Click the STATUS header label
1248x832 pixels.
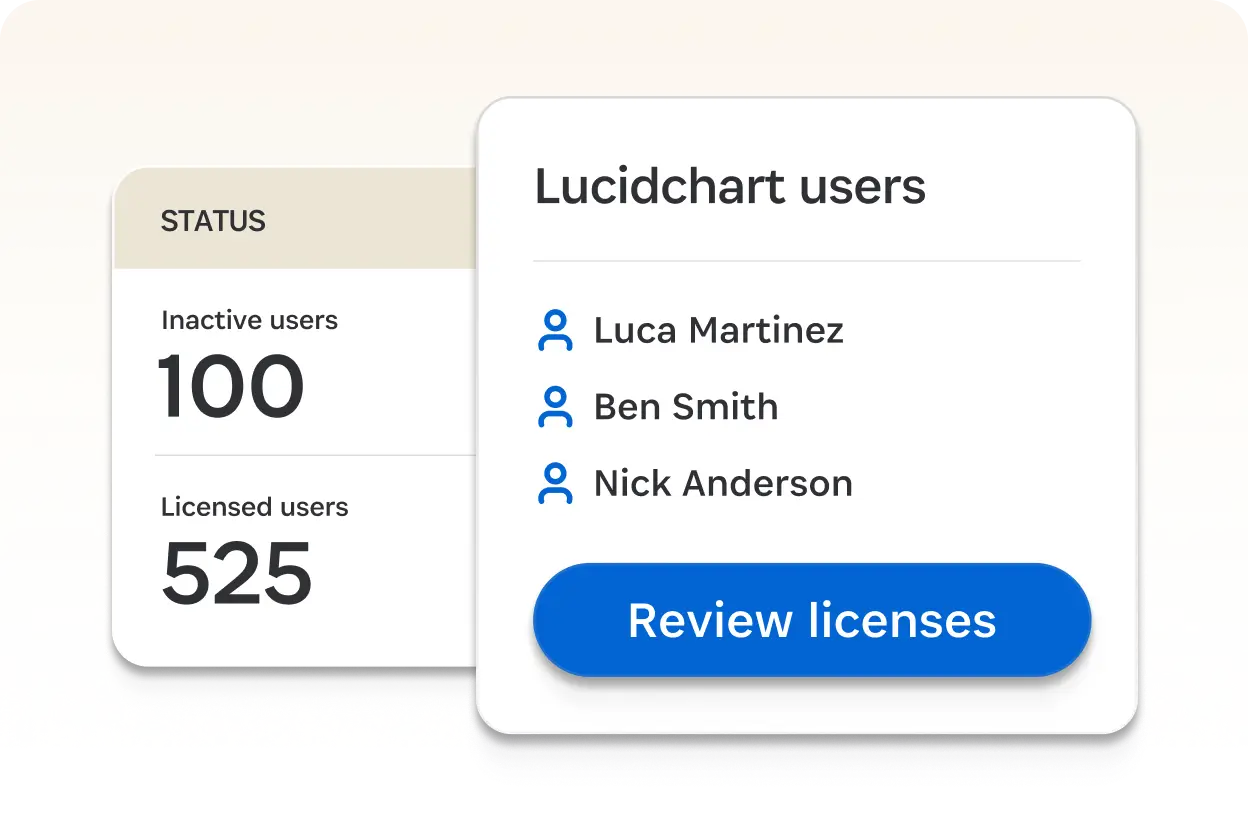213,221
